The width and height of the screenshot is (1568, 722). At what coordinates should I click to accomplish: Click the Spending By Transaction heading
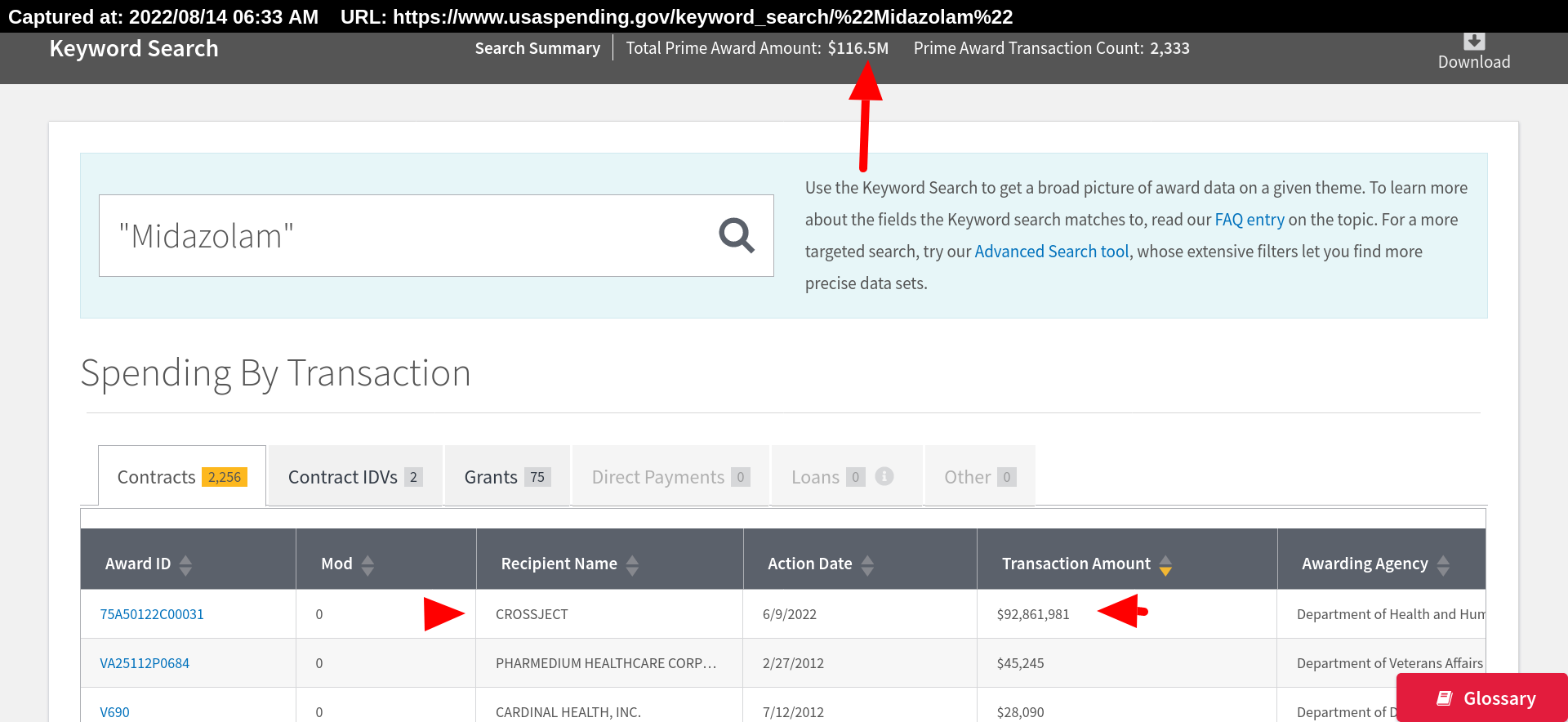tap(276, 373)
